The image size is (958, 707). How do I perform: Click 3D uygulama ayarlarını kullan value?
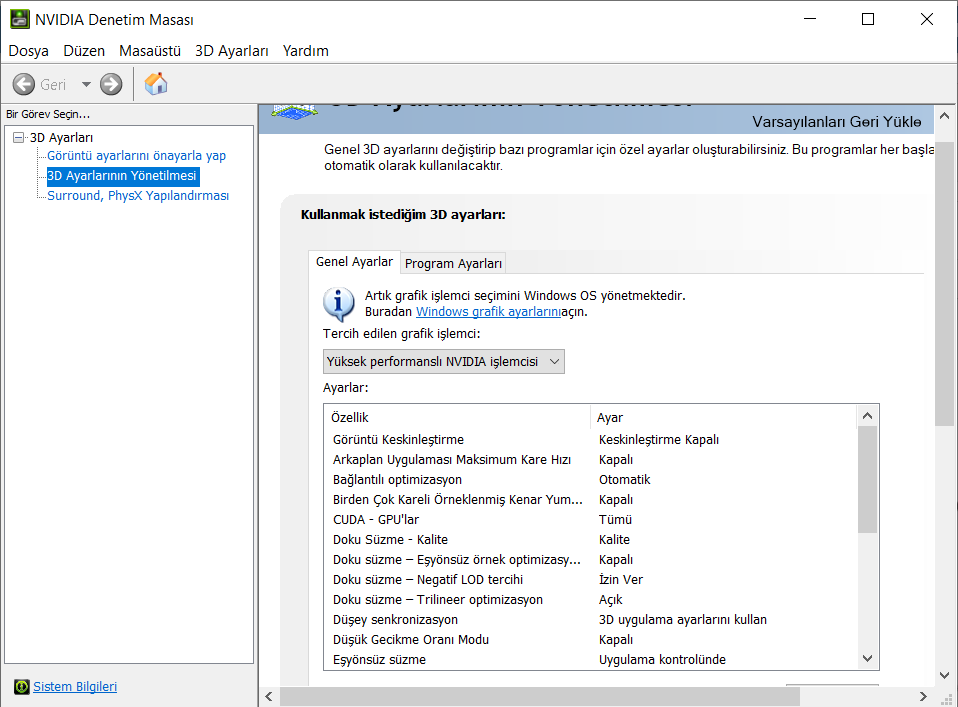pyautogui.click(x=682, y=620)
